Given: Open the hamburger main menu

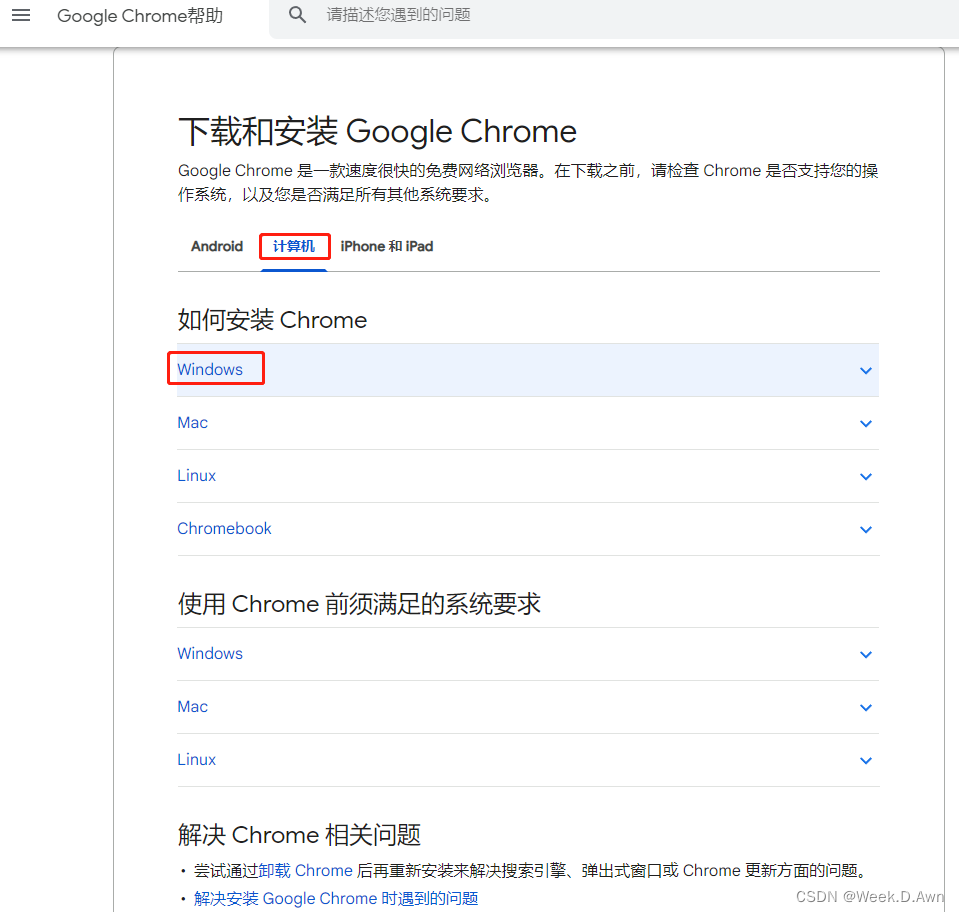Looking at the screenshot, I should coord(21,15).
